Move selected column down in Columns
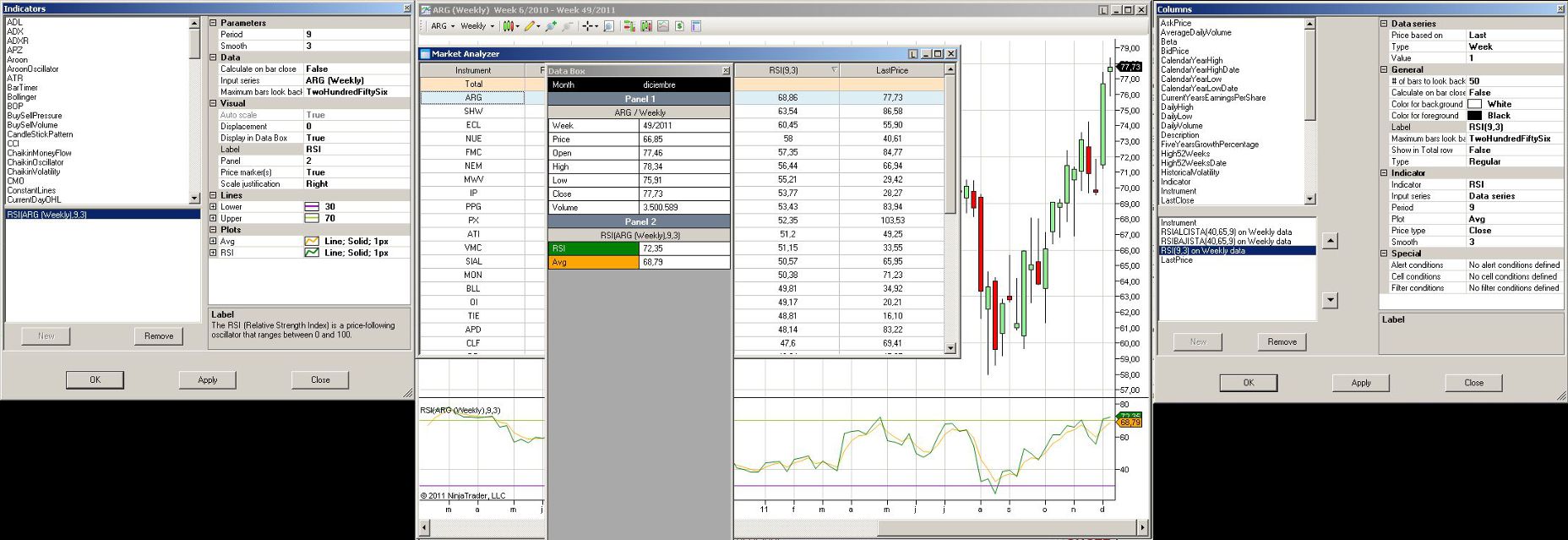Image resolution: width=1568 pixels, height=540 pixels. (1331, 299)
